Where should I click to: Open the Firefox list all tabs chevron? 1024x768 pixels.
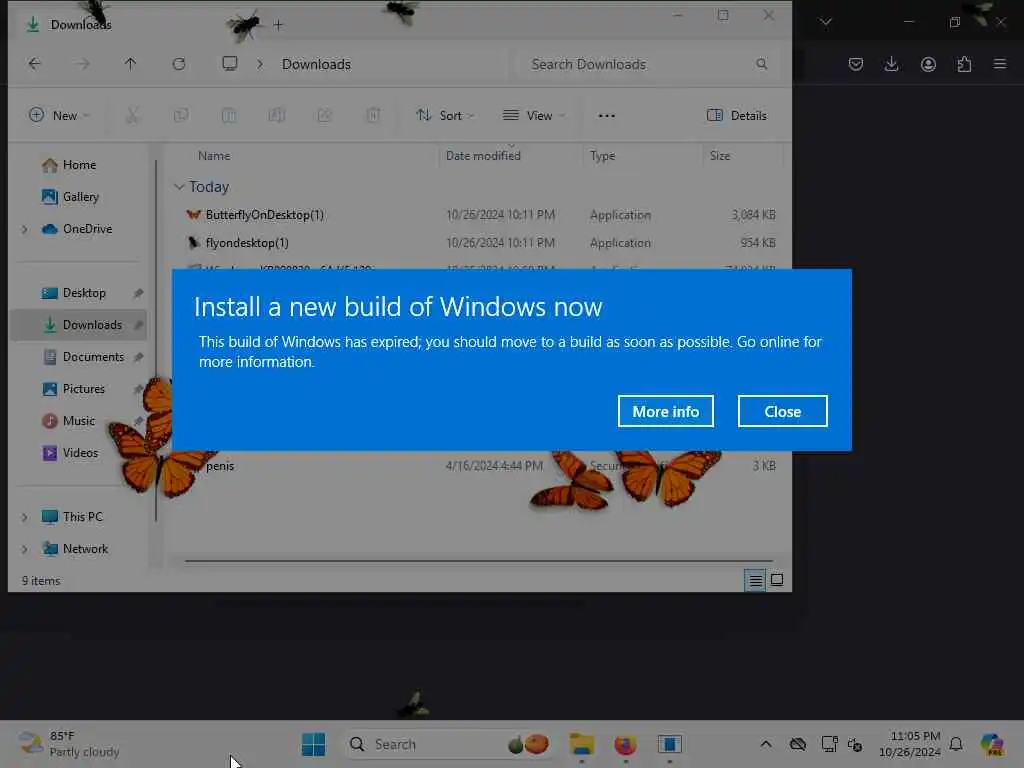click(x=826, y=22)
